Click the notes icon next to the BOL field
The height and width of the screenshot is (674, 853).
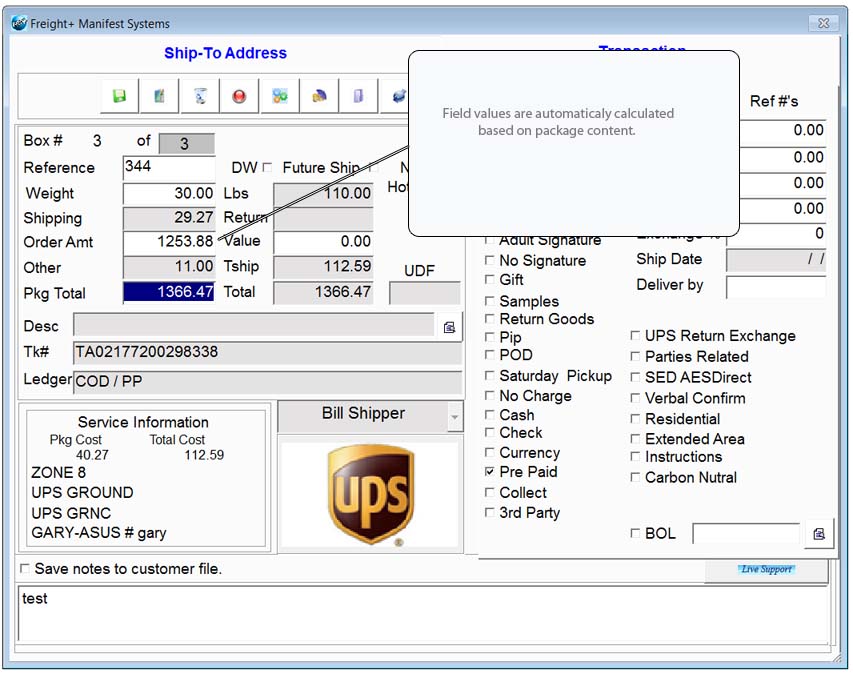(819, 533)
